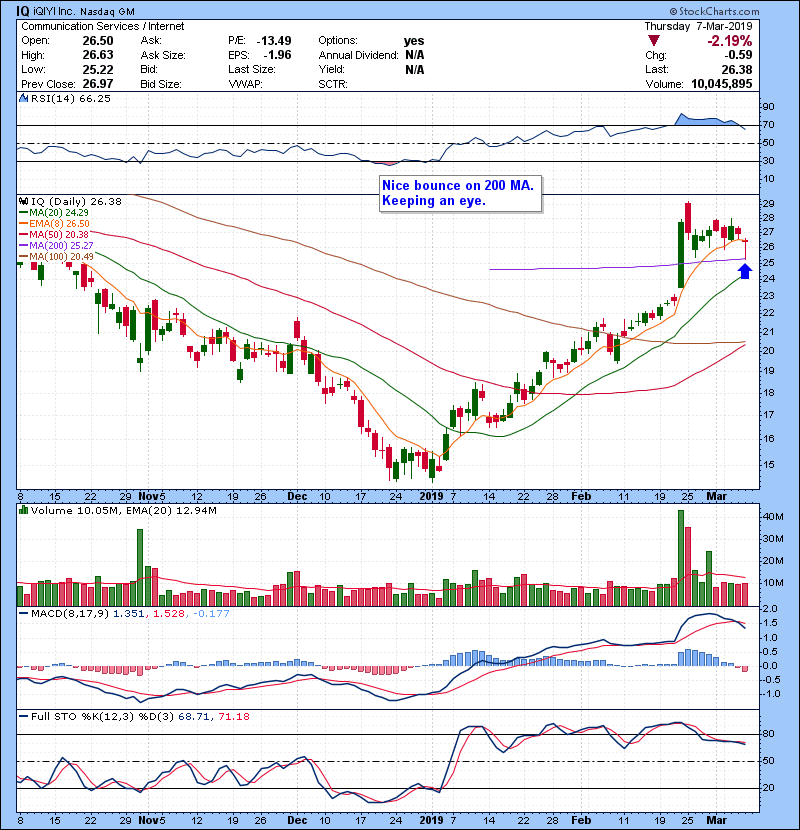Click the P/E value -13.49

click(274, 41)
